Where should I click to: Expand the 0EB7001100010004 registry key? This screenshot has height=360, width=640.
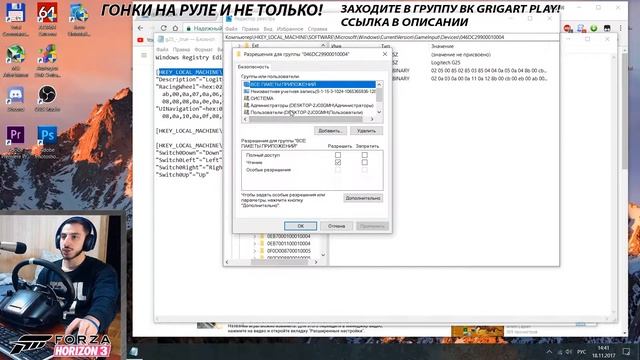[255, 244]
